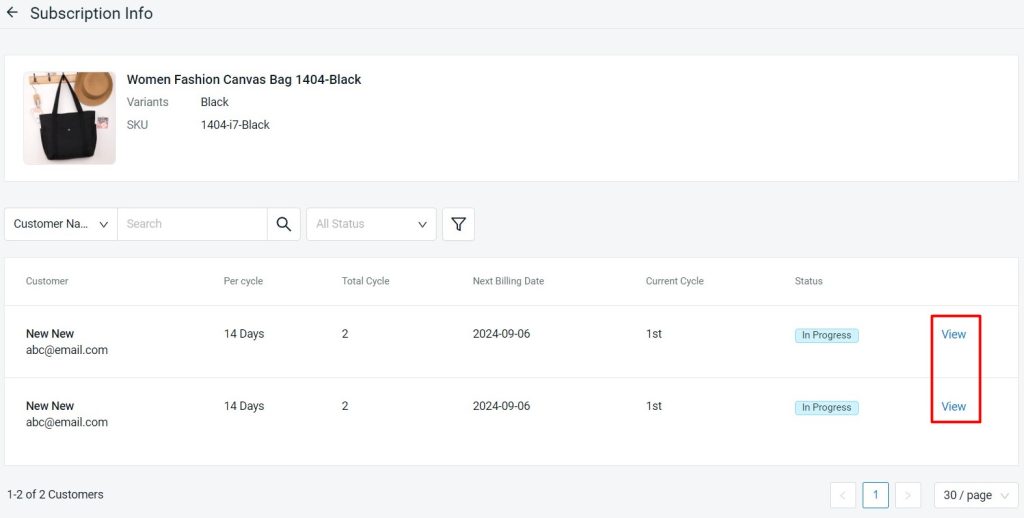The image size is (1024, 518).
Task: Click the Customer column header
Action: pyautogui.click(x=47, y=281)
